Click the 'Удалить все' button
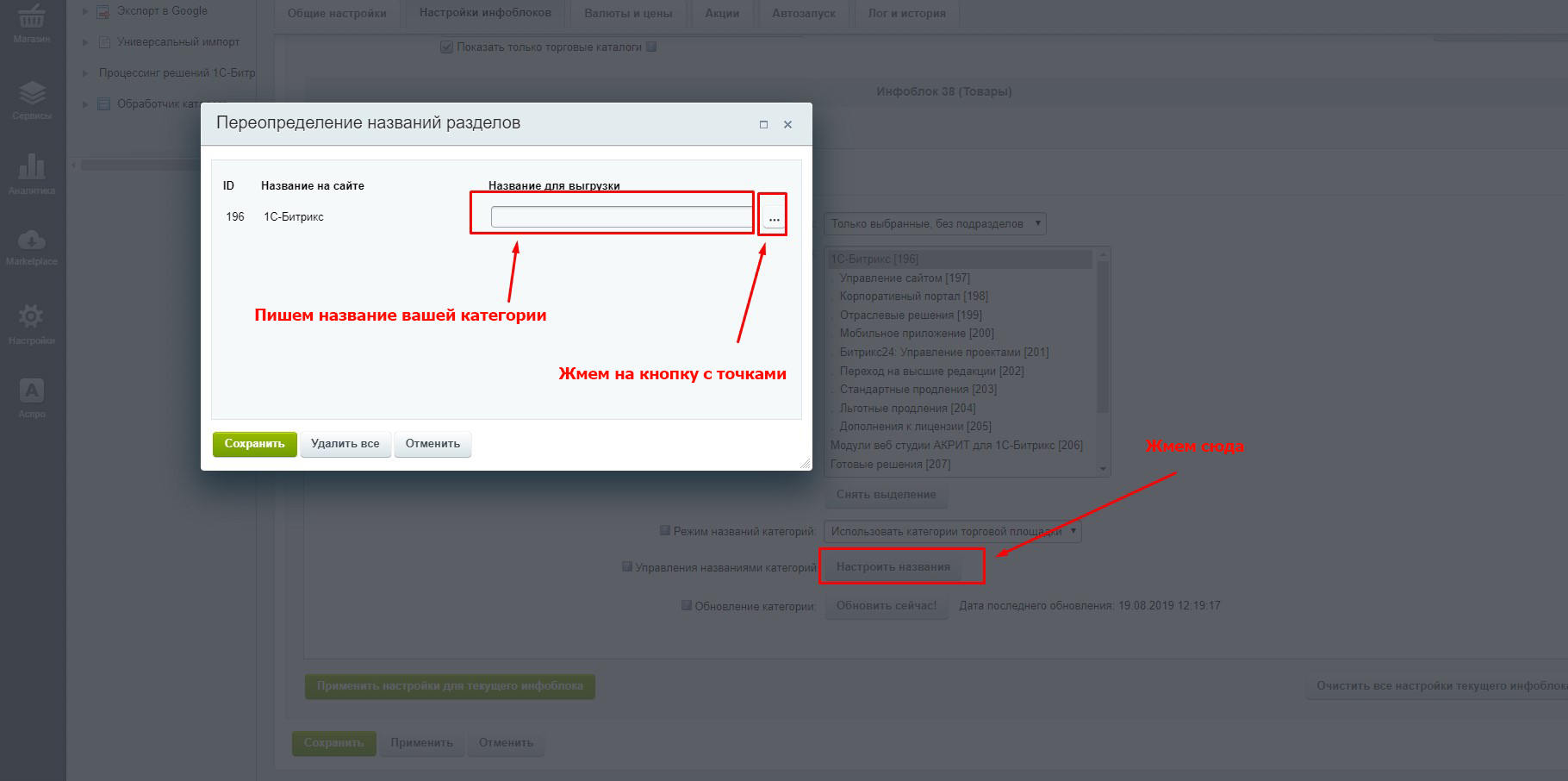Viewport: 1568px width, 781px height. [345, 444]
